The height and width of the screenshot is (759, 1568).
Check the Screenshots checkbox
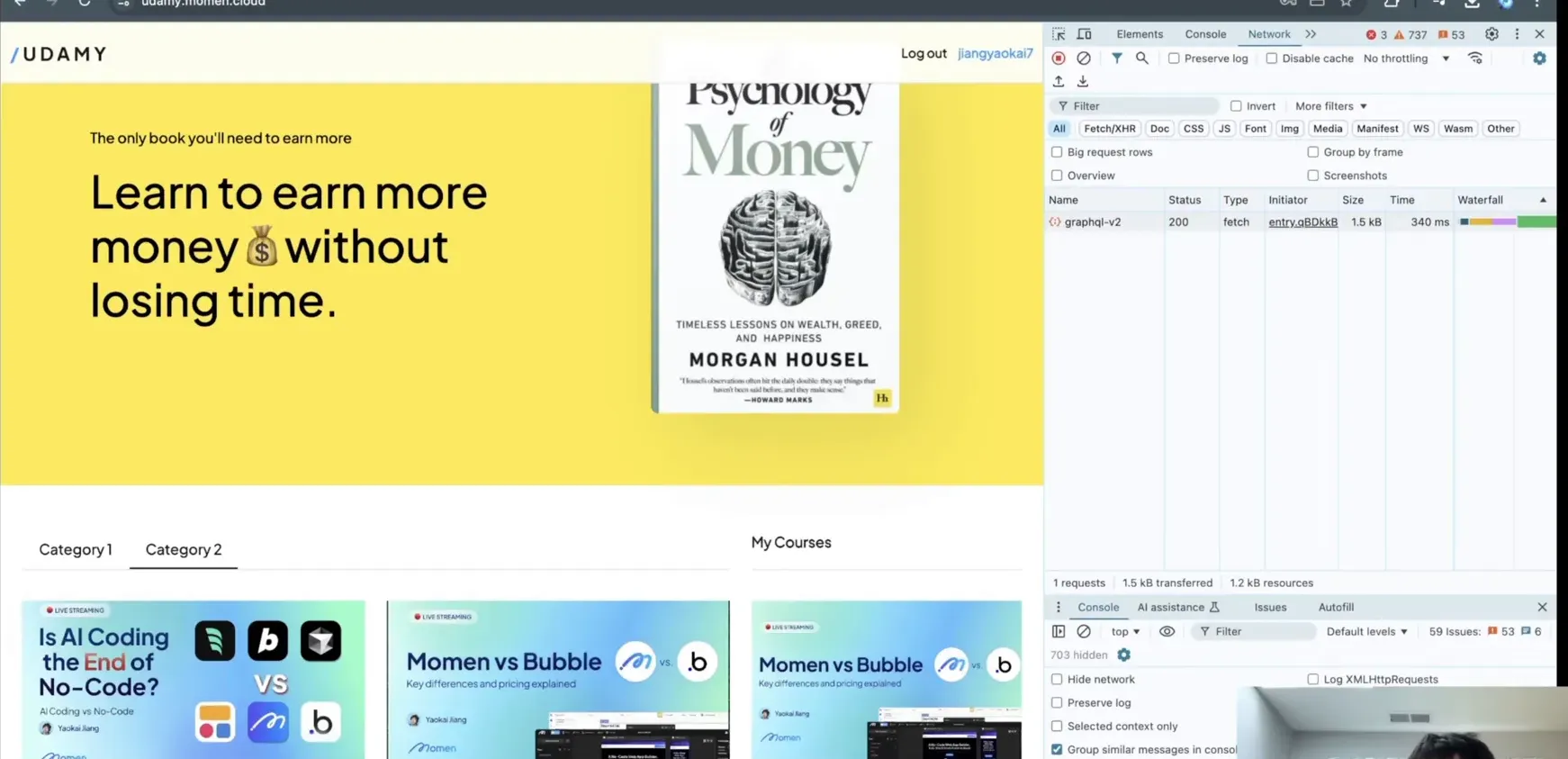pyautogui.click(x=1313, y=176)
